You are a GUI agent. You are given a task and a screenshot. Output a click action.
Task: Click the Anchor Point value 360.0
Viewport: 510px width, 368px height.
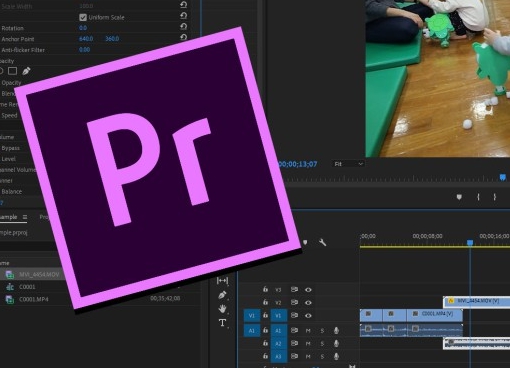pyautogui.click(x=112, y=39)
